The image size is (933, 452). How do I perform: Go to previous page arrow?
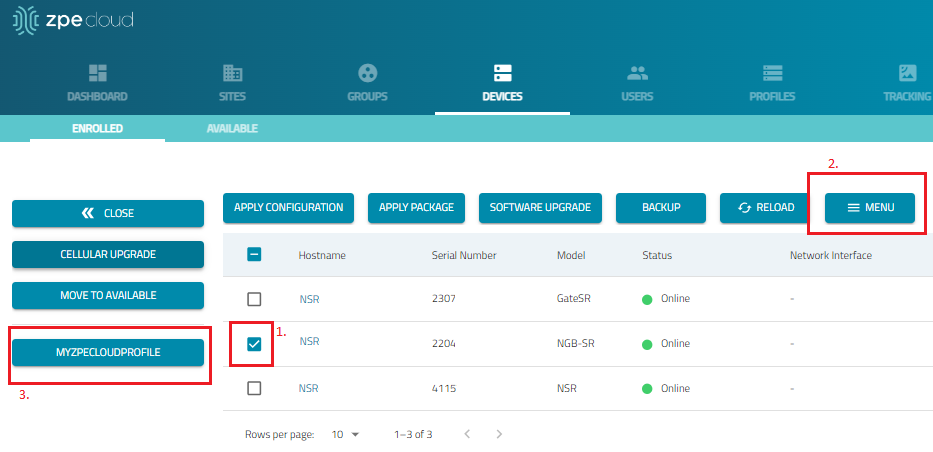pyautogui.click(x=467, y=434)
